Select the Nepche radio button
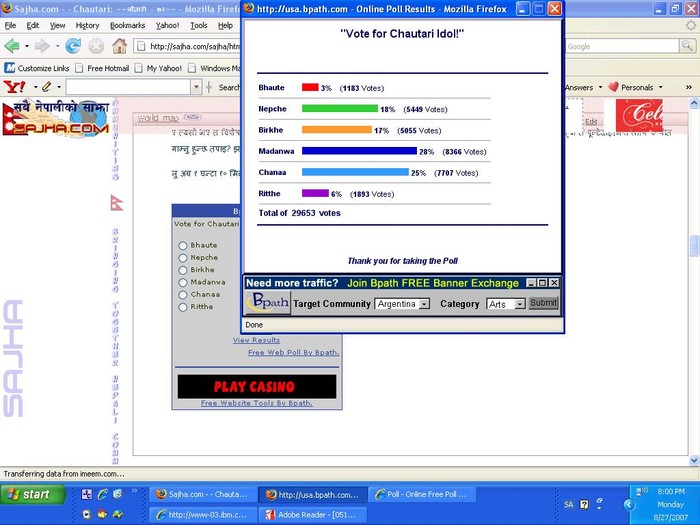The image size is (700, 525). [183, 258]
